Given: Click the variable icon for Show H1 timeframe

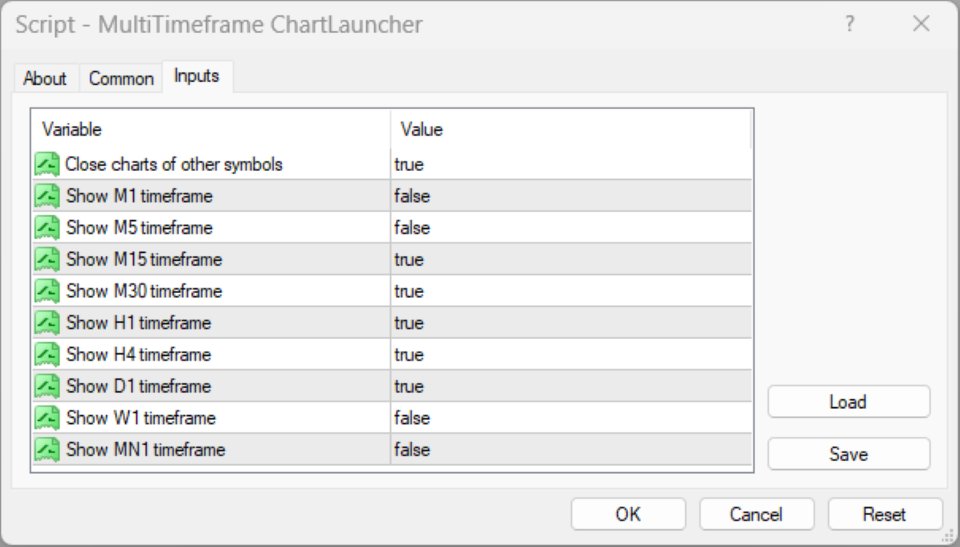Looking at the screenshot, I should click(47, 323).
